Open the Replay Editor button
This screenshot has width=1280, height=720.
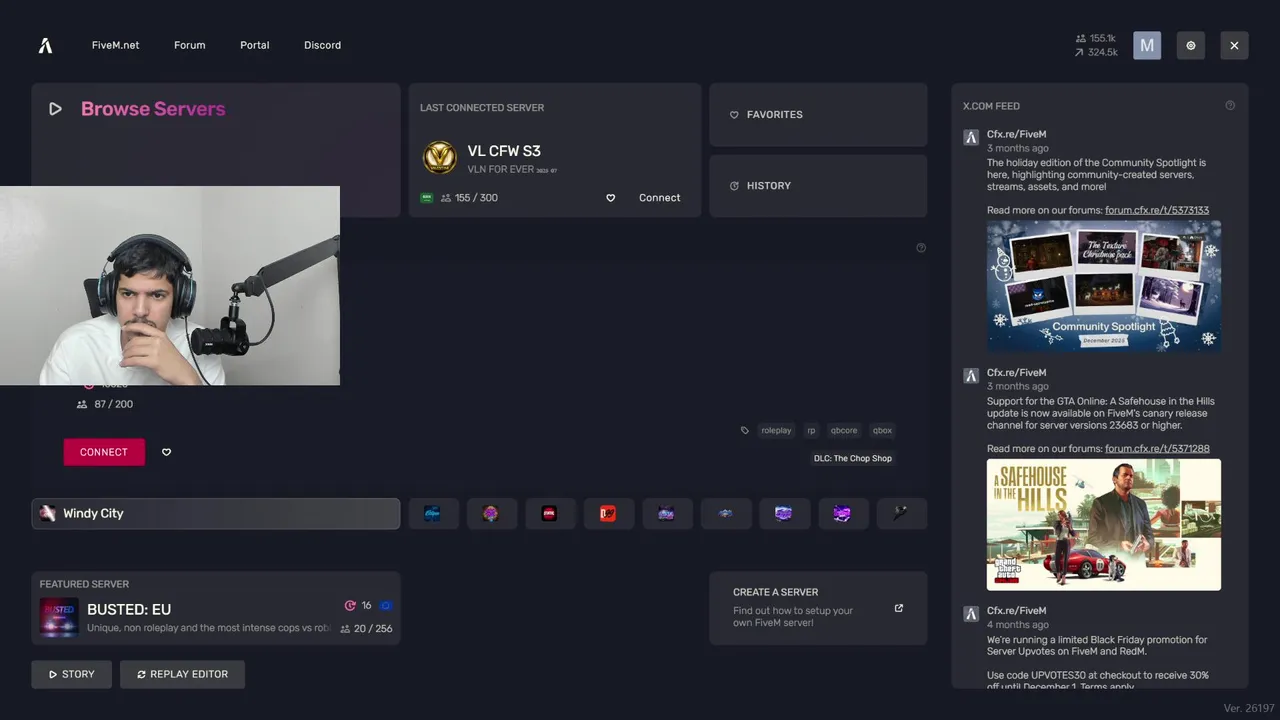(182, 674)
